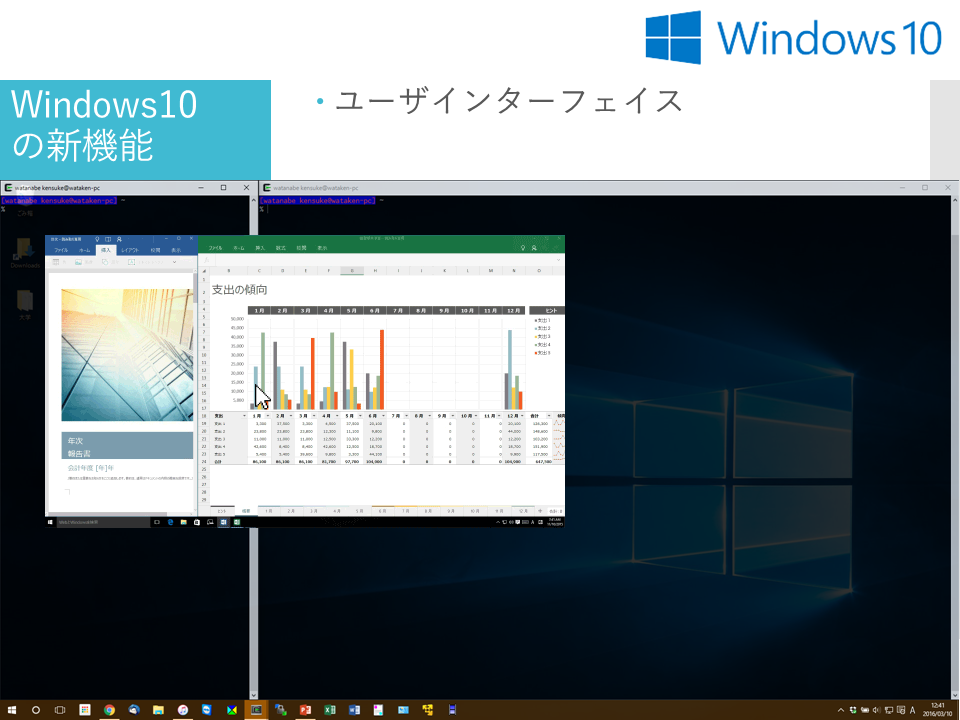Switch to the ホーム tab in Word

[84, 250]
